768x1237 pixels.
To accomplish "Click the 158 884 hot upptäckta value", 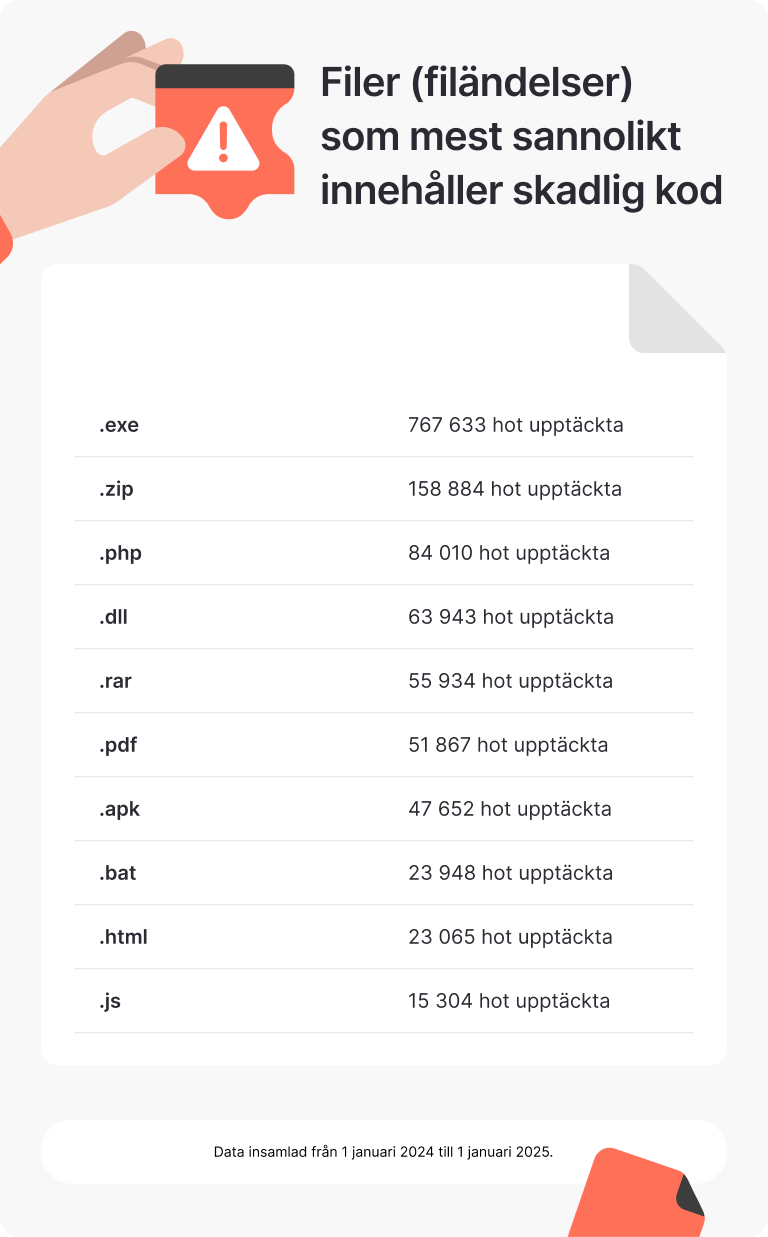I will coord(514,489).
